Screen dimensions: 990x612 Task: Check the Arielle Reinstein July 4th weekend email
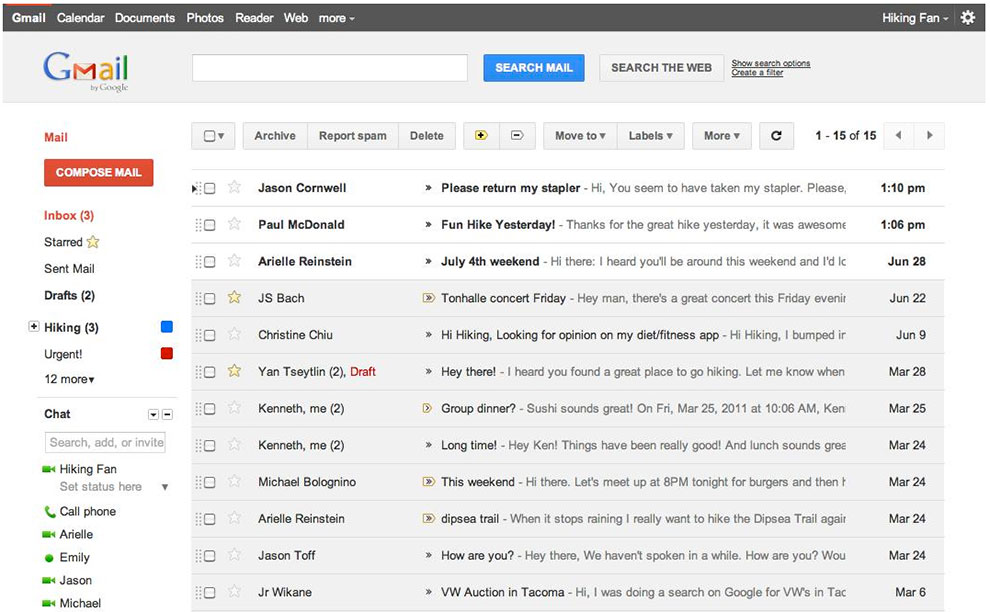(210, 261)
